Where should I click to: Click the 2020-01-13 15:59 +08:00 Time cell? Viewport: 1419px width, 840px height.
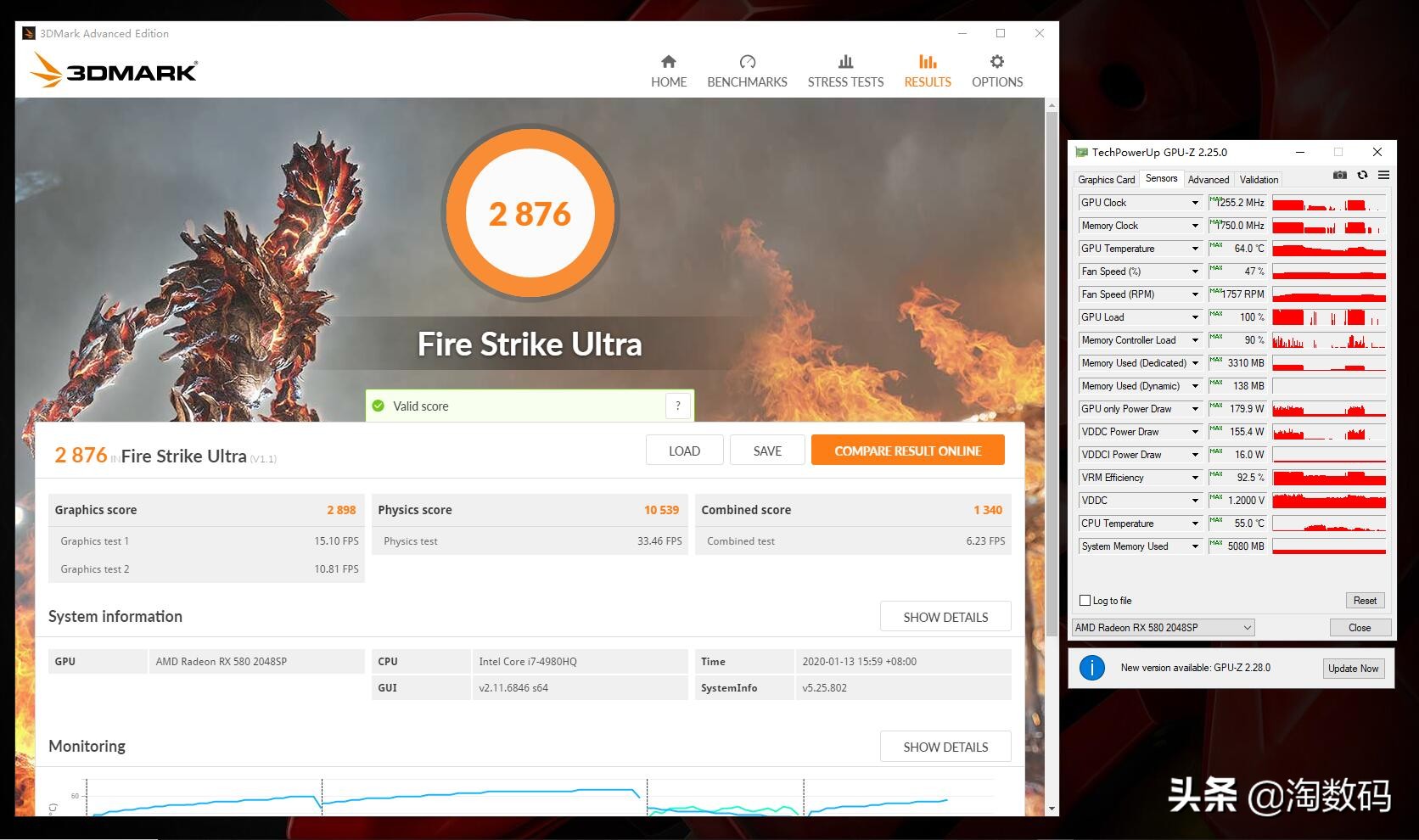903,662
